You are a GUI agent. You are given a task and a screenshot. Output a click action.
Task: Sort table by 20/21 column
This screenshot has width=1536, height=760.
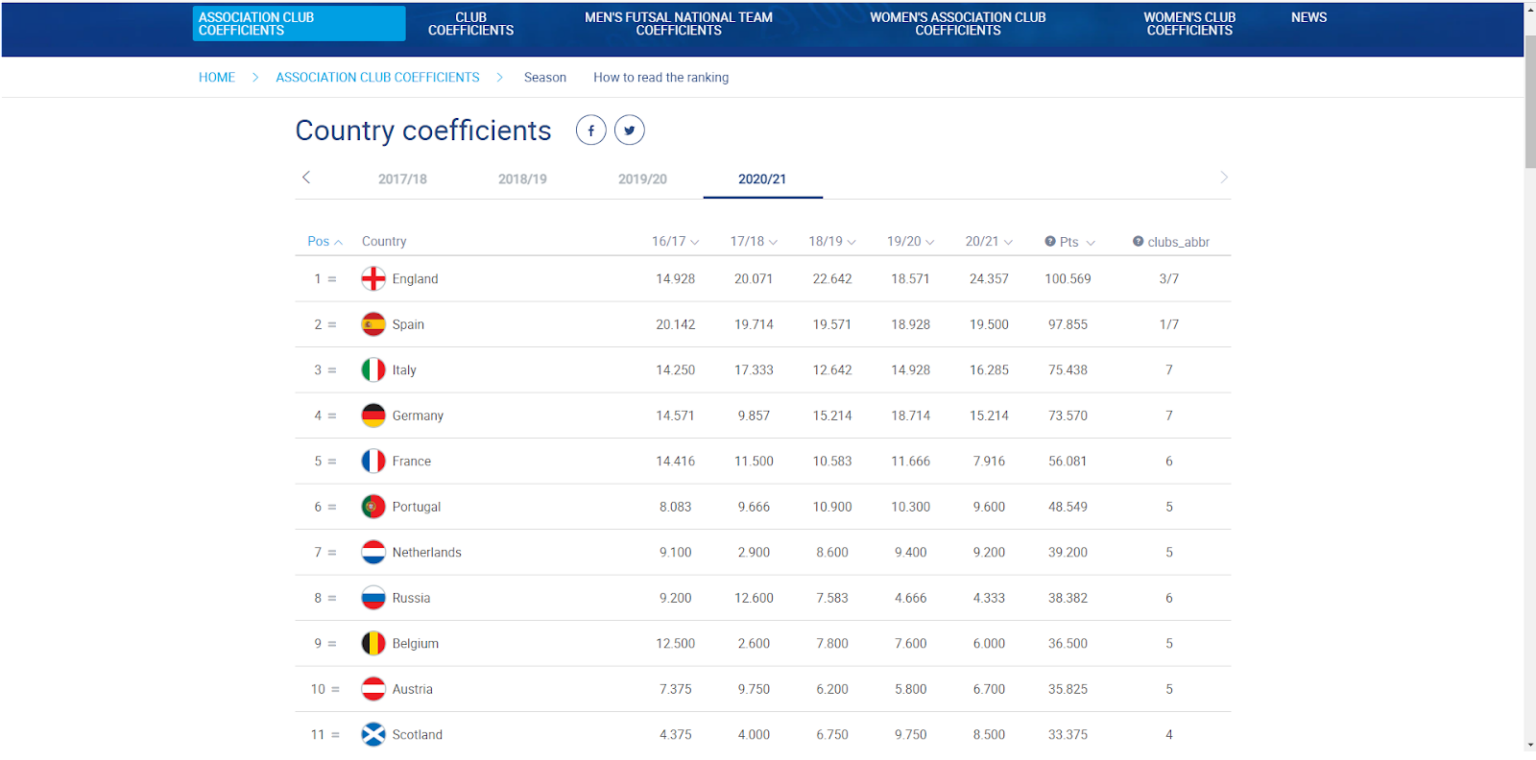click(989, 241)
